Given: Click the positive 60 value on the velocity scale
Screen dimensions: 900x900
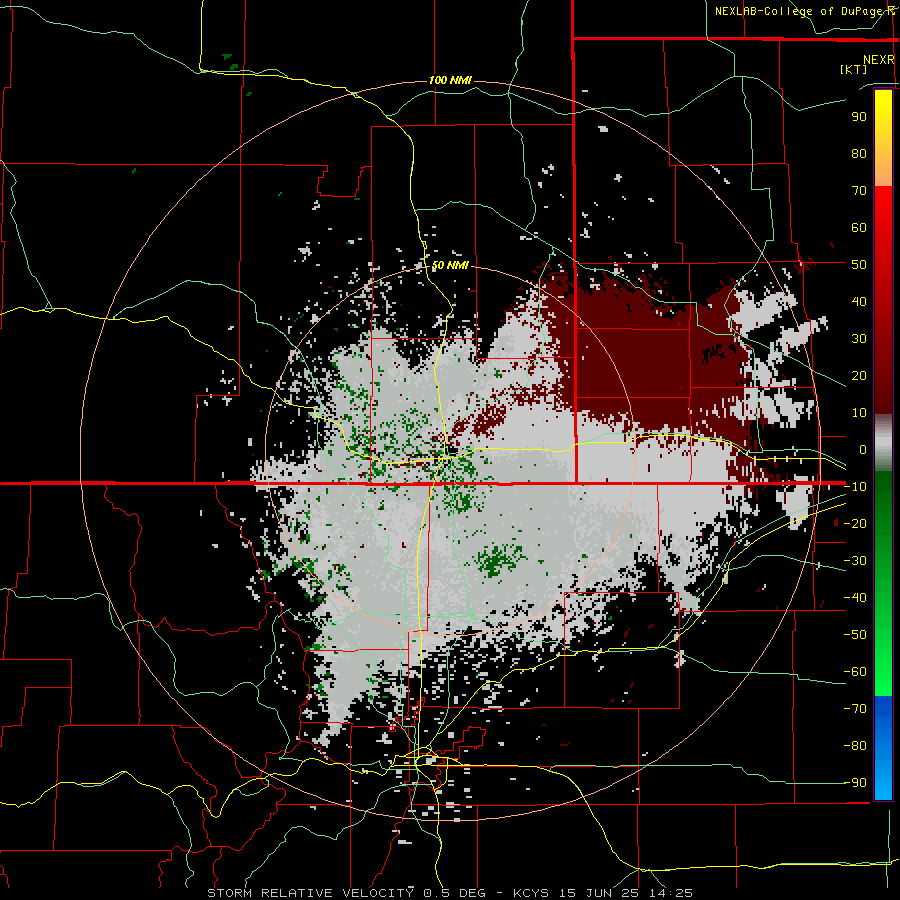Looking at the screenshot, I should point(859,227).
